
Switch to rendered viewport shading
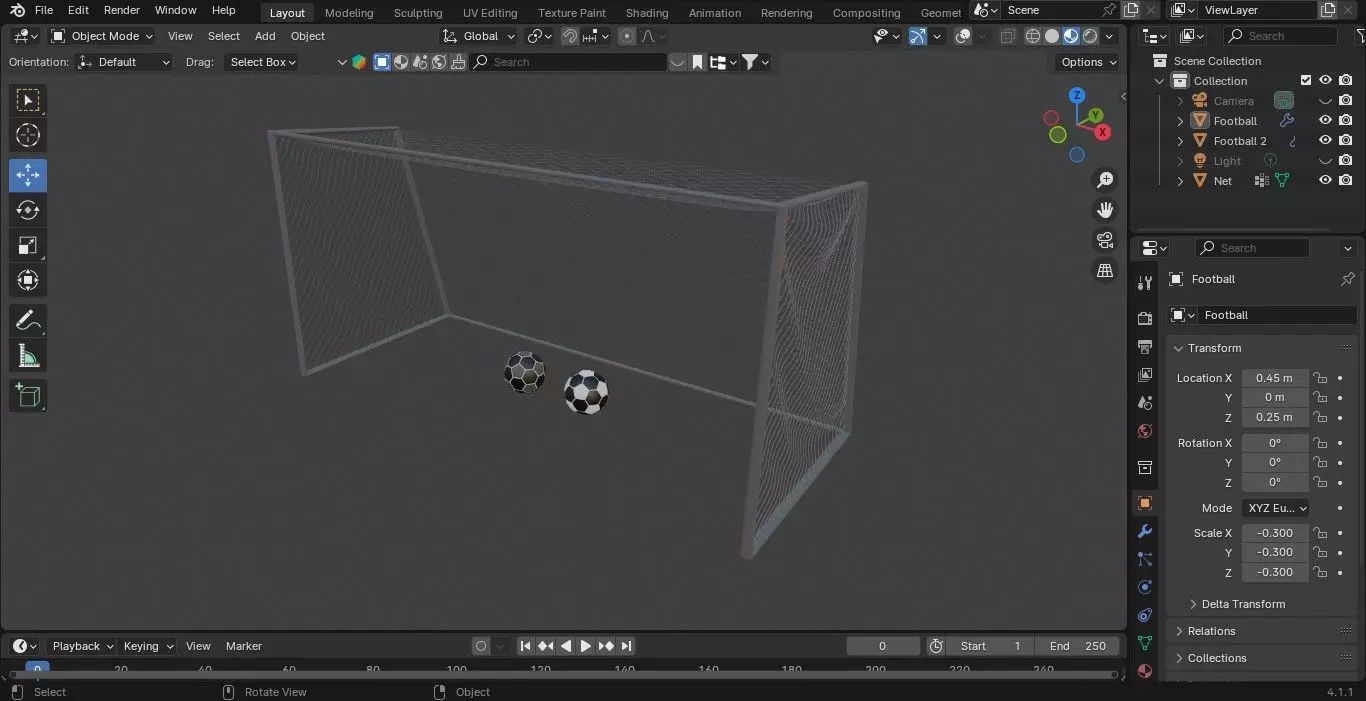point(1090,36)
